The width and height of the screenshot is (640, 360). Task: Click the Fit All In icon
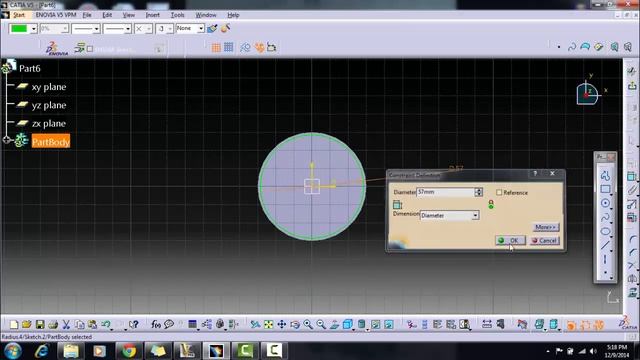[x=268, y=324]
